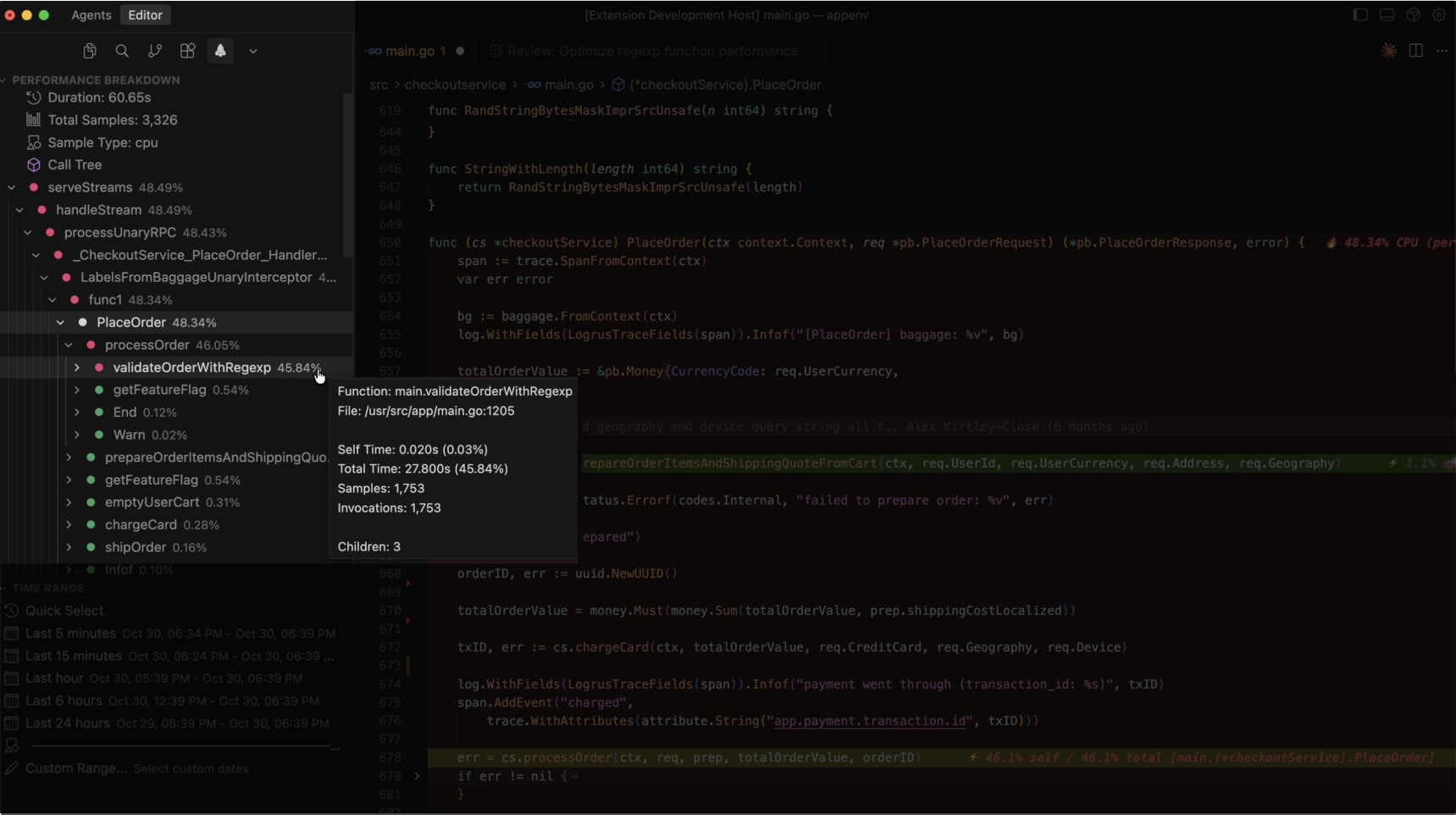Collapse the _CheckoutService_PlaceOrder_Handler node
Image resolution: width=1456 pixels, height=815 pixels.
click(36, 254)
